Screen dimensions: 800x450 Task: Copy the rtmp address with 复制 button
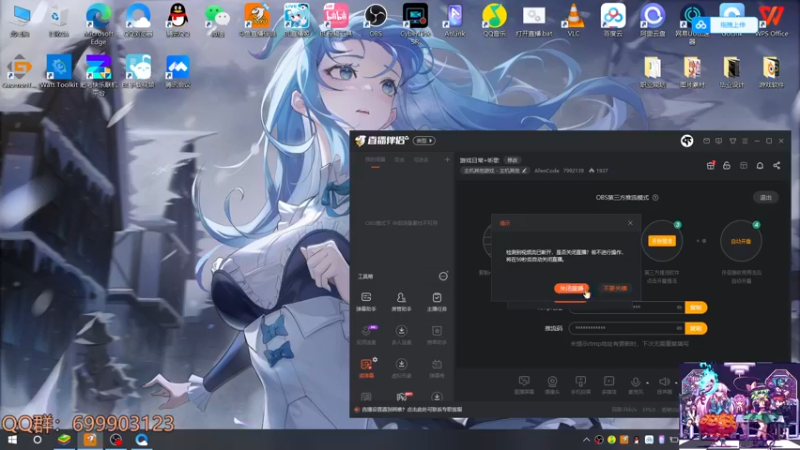[x=696, y=308]
